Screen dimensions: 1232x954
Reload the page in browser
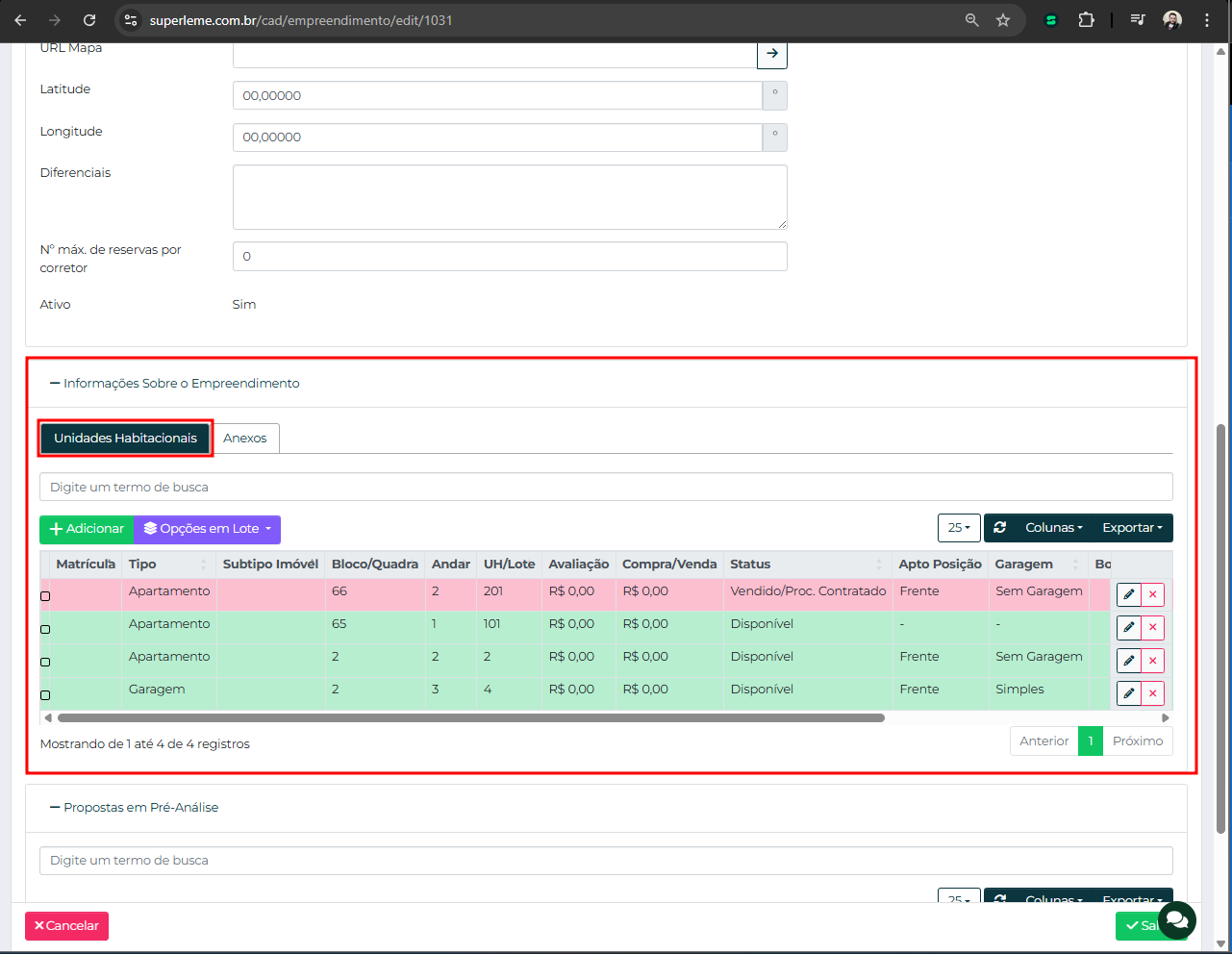point(89,20)
